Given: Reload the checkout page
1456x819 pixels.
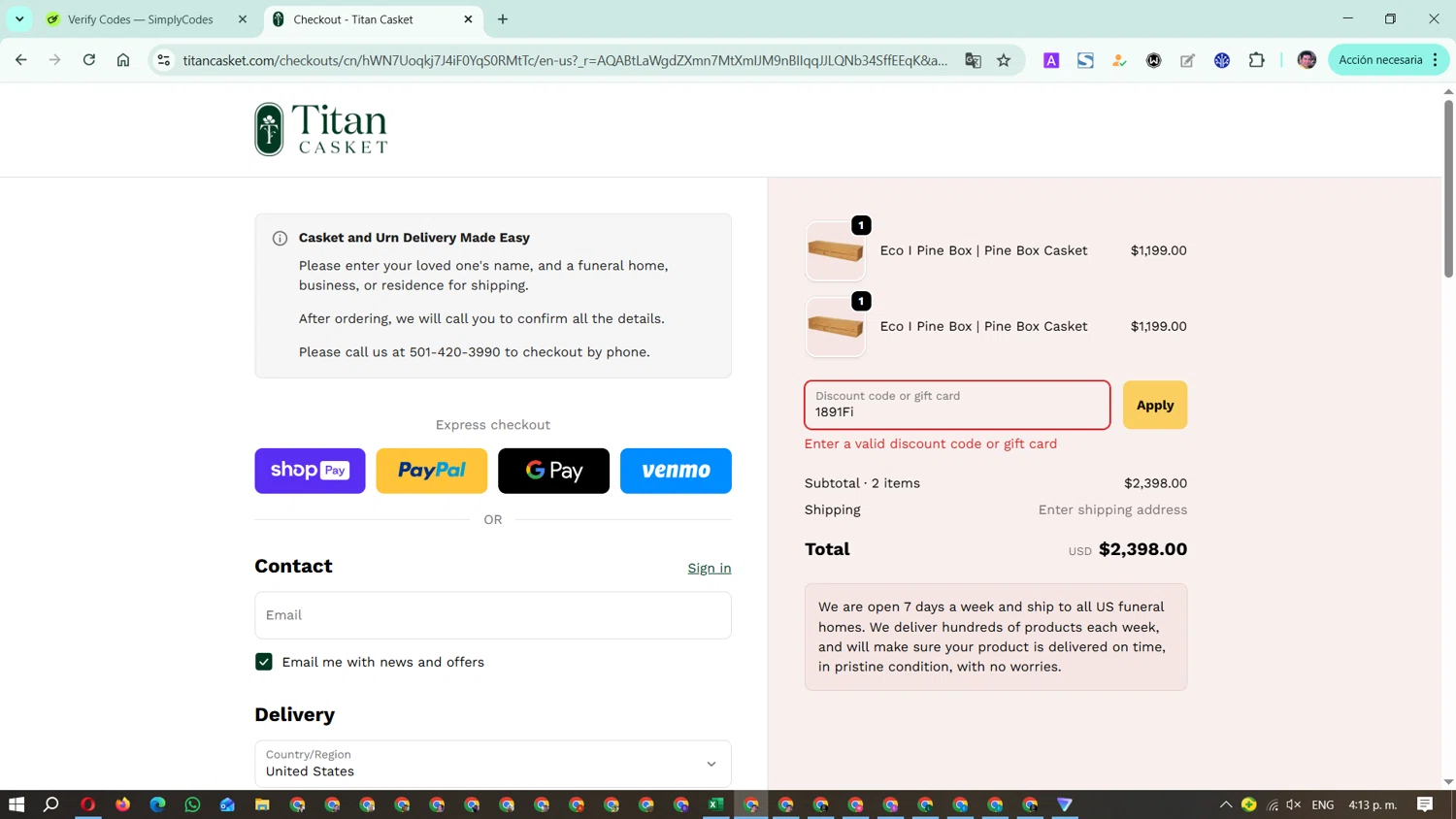Looking at the screenshot, I should pyautogui.click(x=88, y=60).
